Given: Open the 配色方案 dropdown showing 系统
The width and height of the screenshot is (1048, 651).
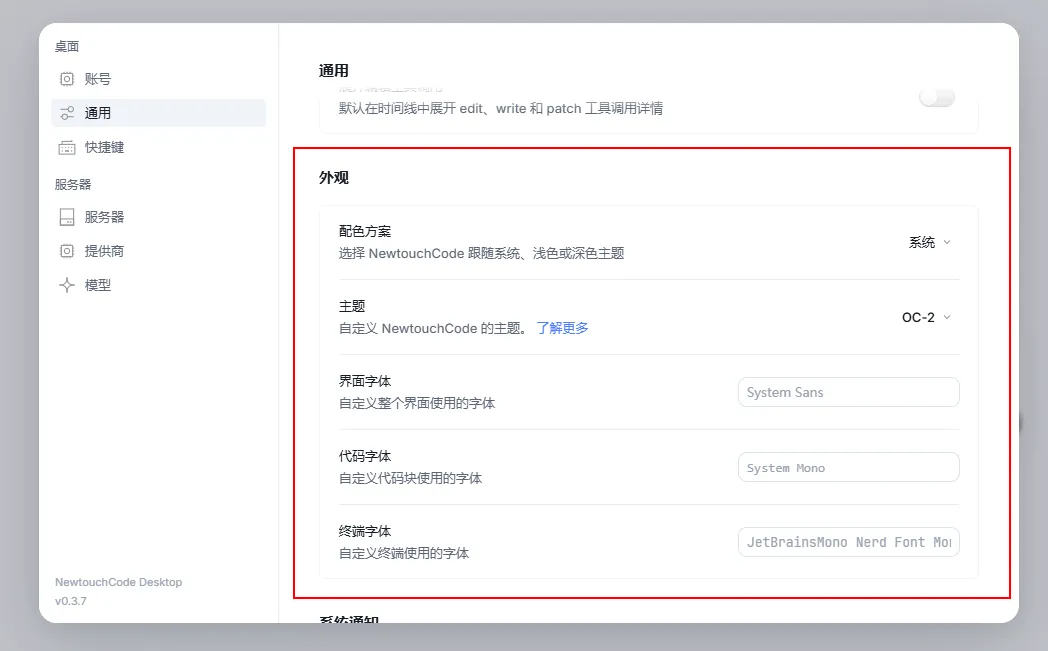Looking at the screenshot, I should click(x=929, y=242).
